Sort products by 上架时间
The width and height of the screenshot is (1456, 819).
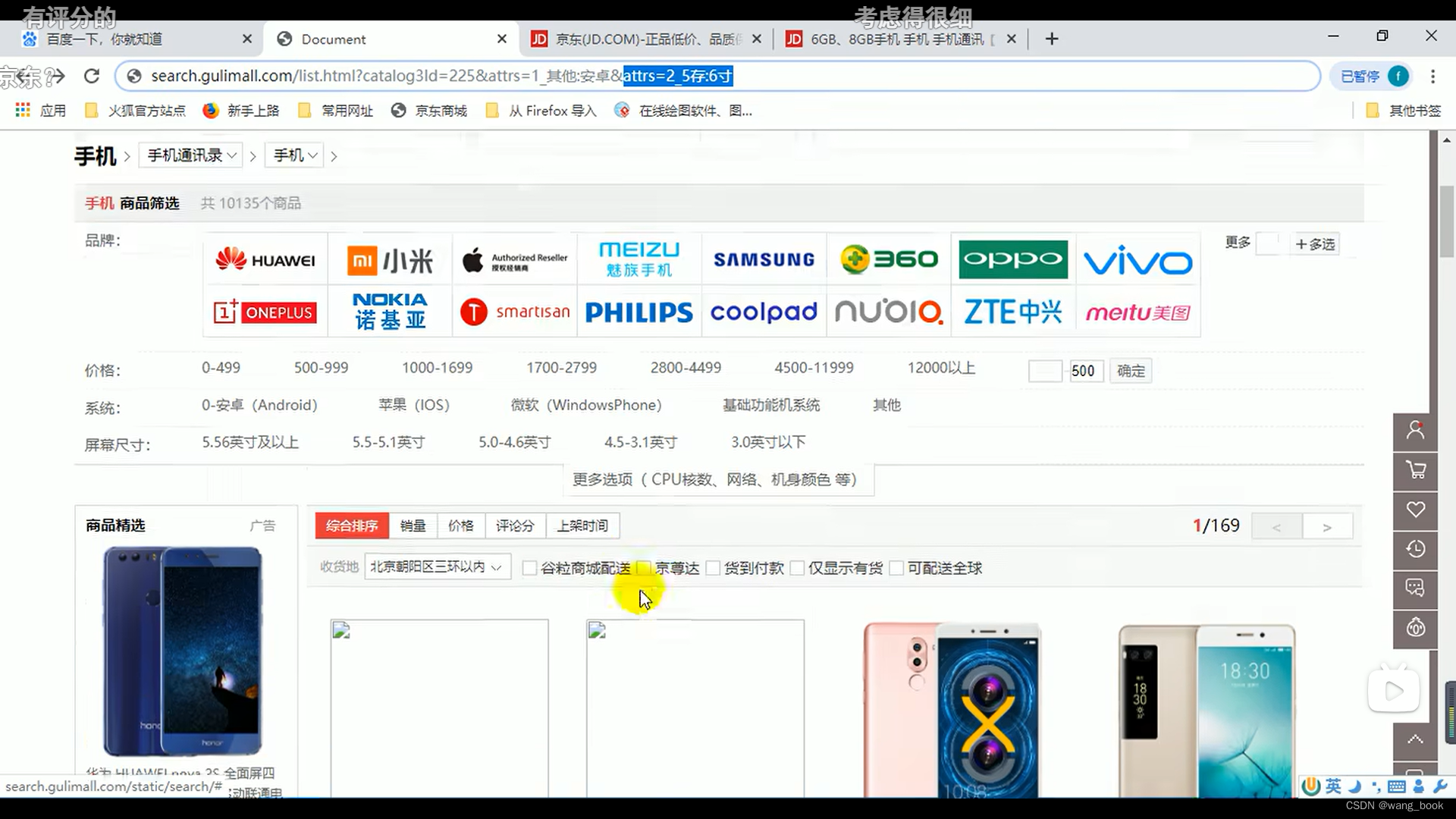click(582, 526)
